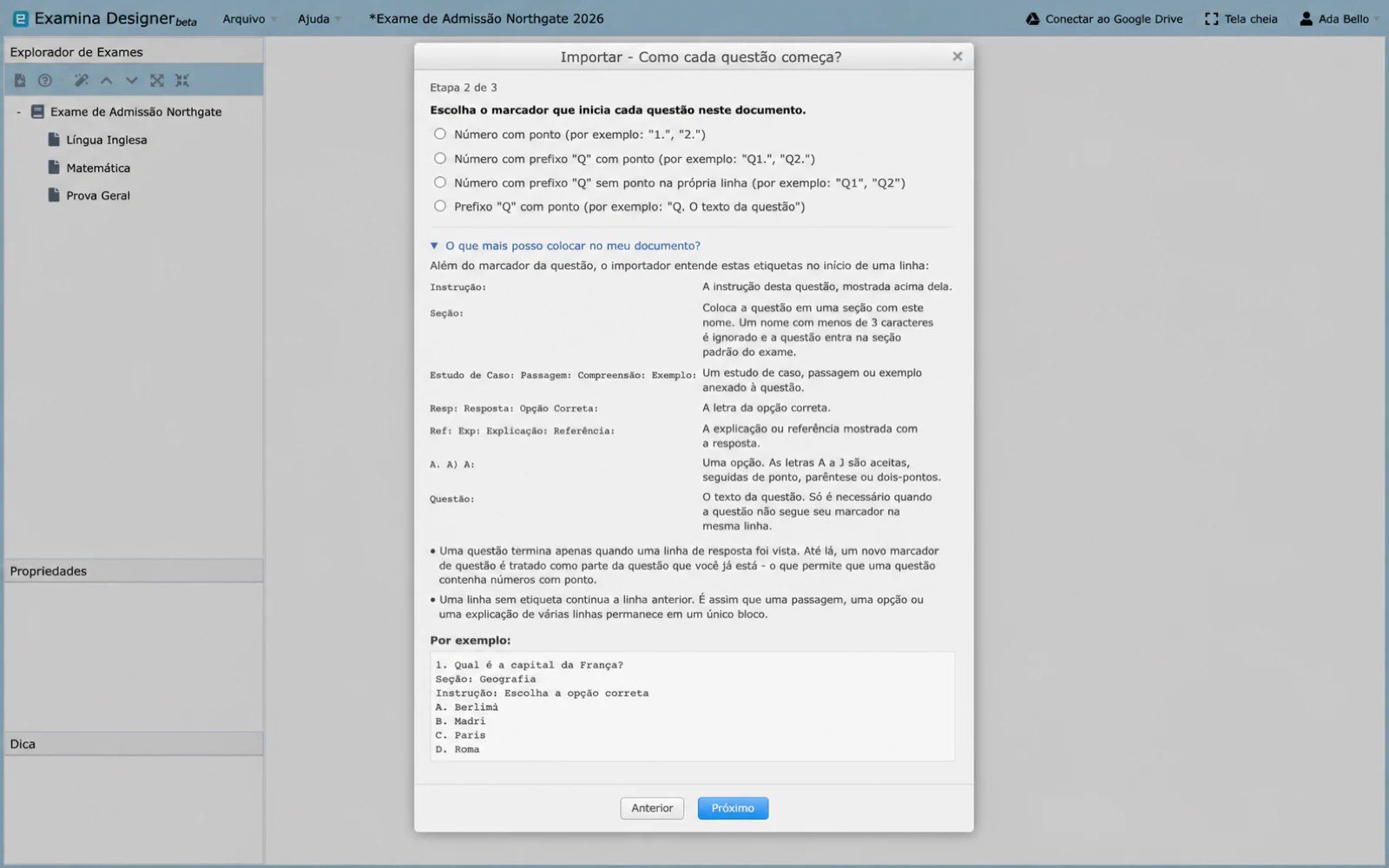Select 'Prefixo Q com ponto' radio option

440,206
